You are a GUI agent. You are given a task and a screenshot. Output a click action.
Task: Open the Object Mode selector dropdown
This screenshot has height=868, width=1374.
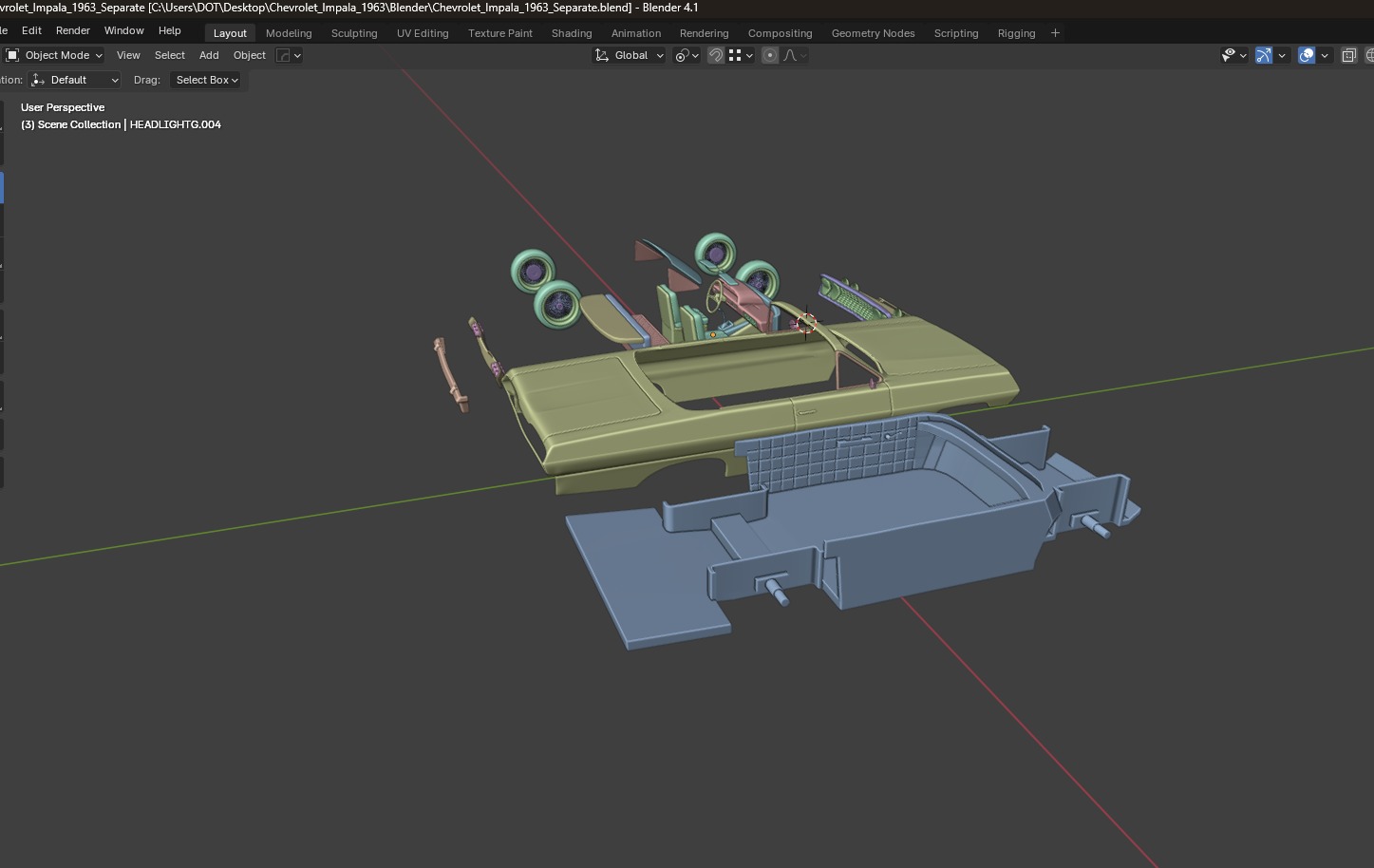point(54,55)
